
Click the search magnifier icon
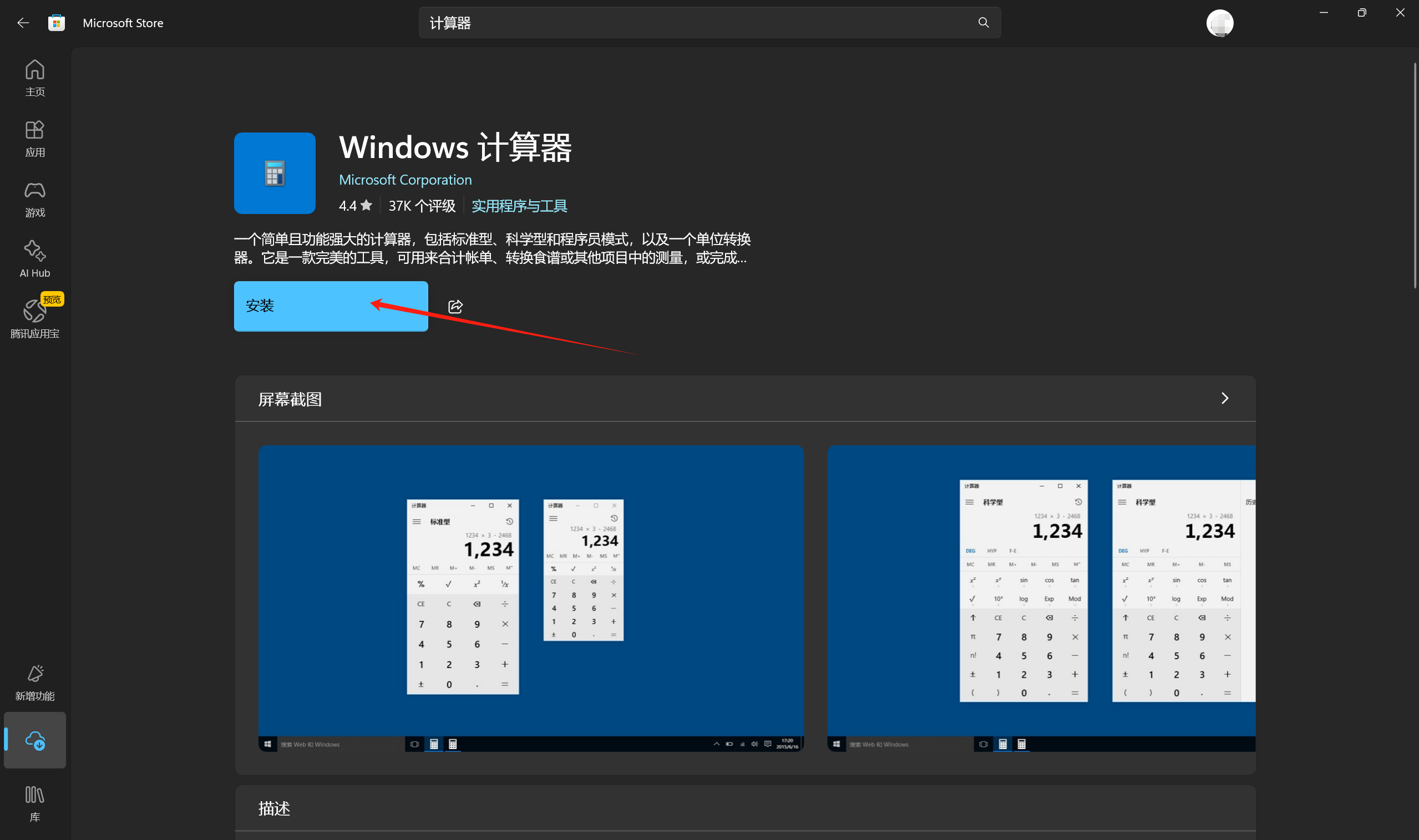(x=984, y=23)
